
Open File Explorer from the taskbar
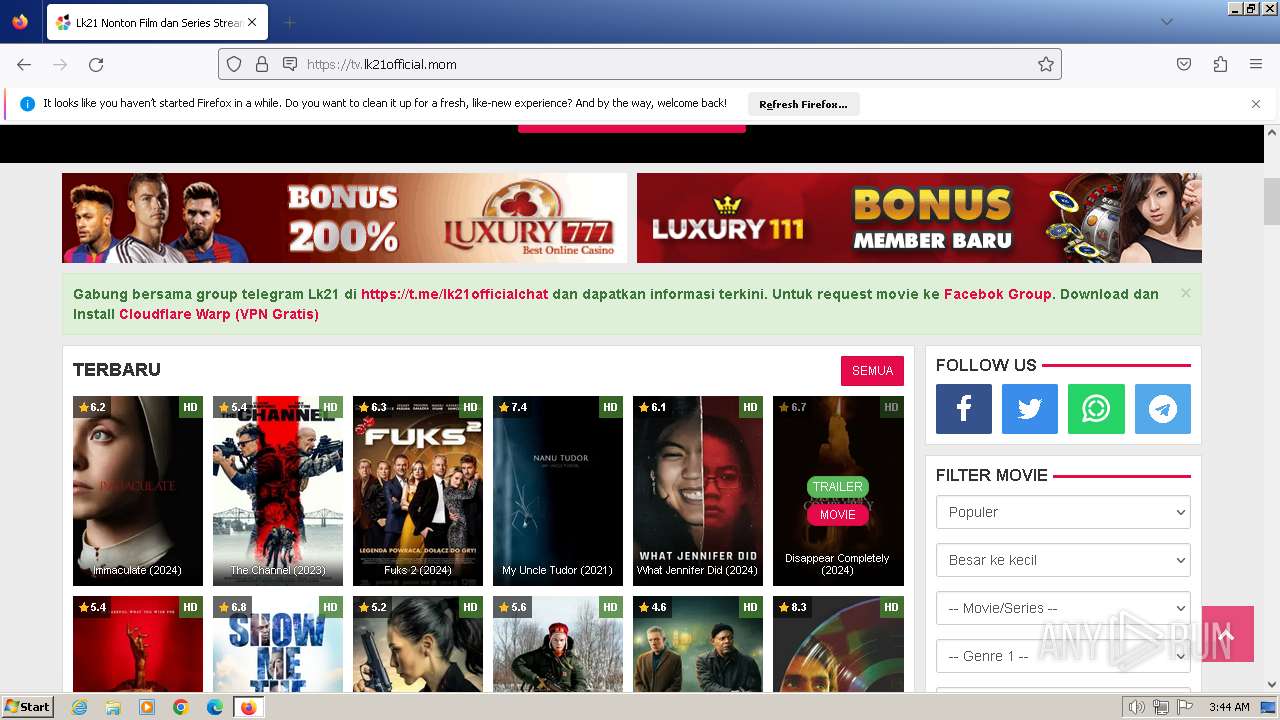[x=113, y=707]
